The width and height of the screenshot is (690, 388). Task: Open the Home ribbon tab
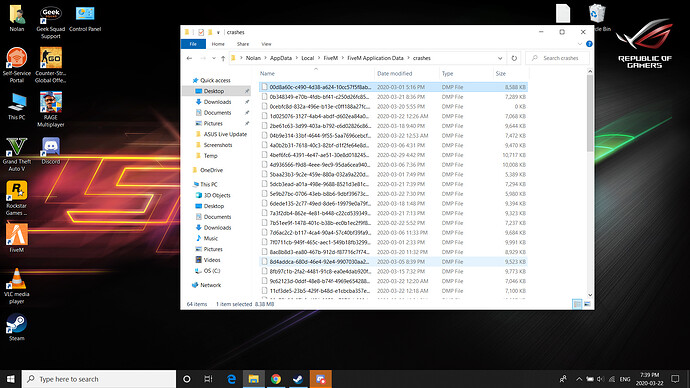(218, 44)
